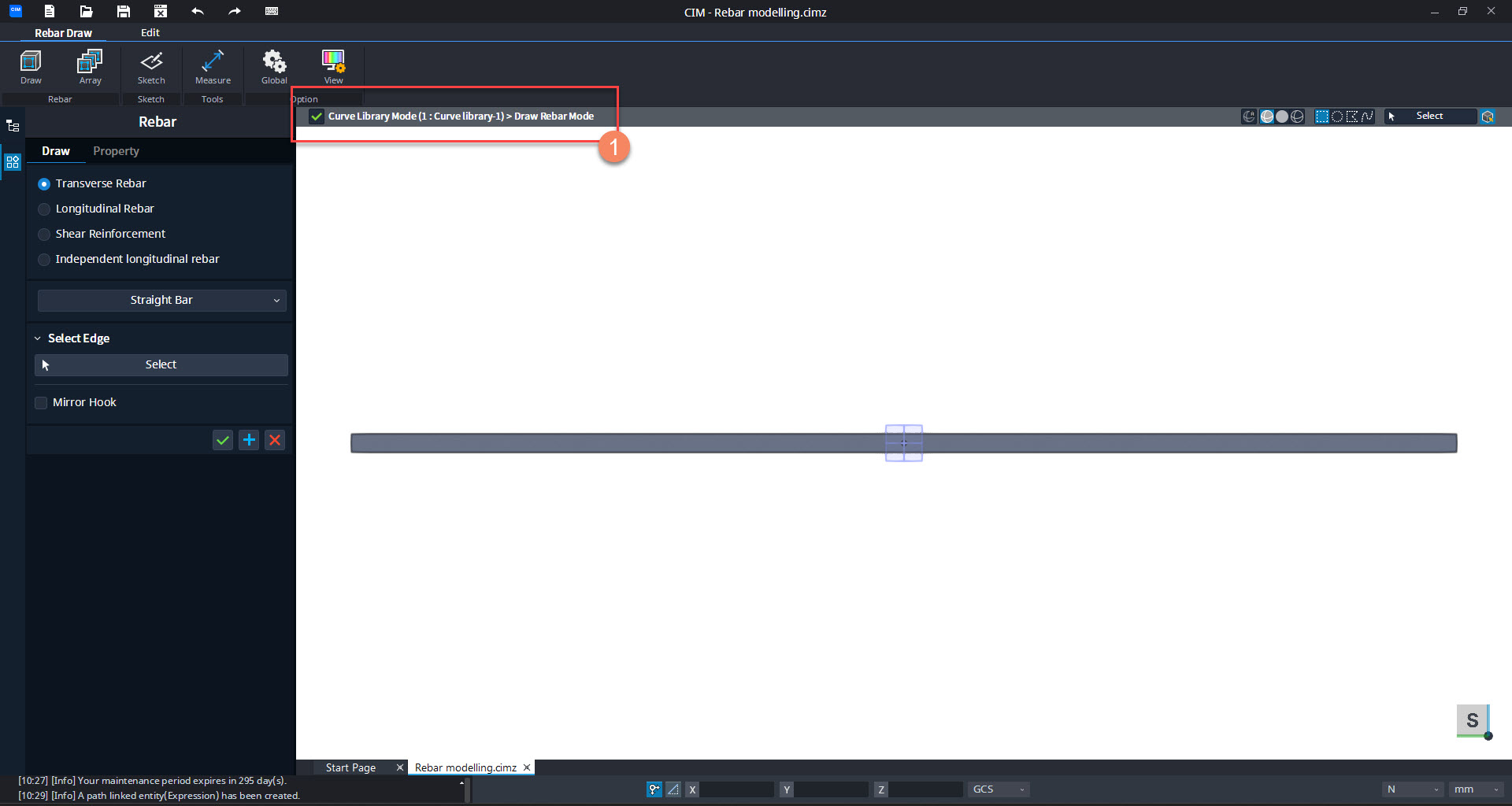Image resolution: width=1512 pixels, height=806 pixels.
Task: Open keyboard shortcuts icon in top bar
Action: click(x=272, y=11)
